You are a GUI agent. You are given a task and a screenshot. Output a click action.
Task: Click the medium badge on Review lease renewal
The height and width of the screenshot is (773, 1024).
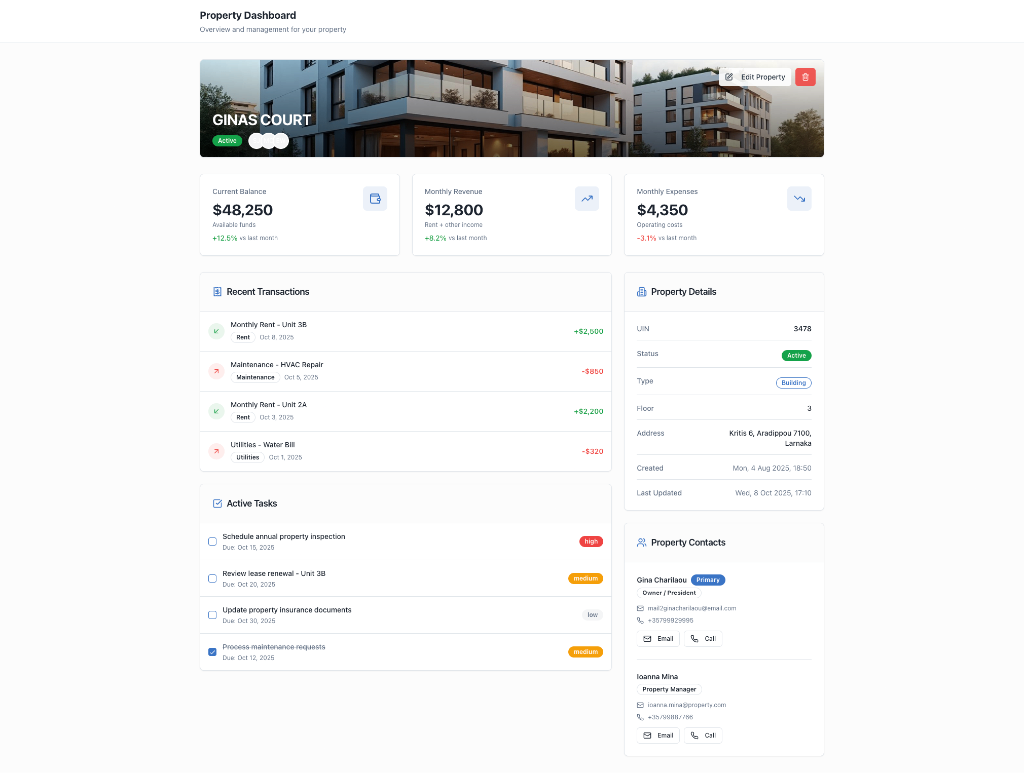pos(586,578)
